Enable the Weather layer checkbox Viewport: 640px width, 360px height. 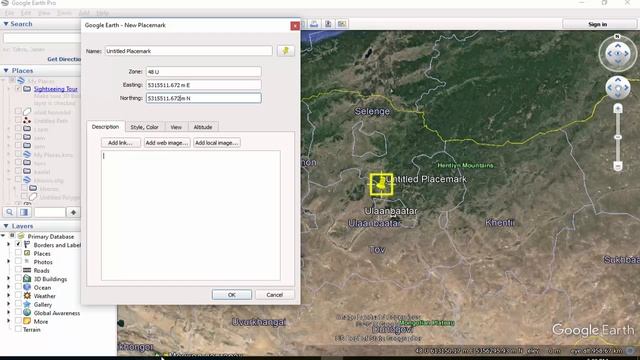click(18, 296)
